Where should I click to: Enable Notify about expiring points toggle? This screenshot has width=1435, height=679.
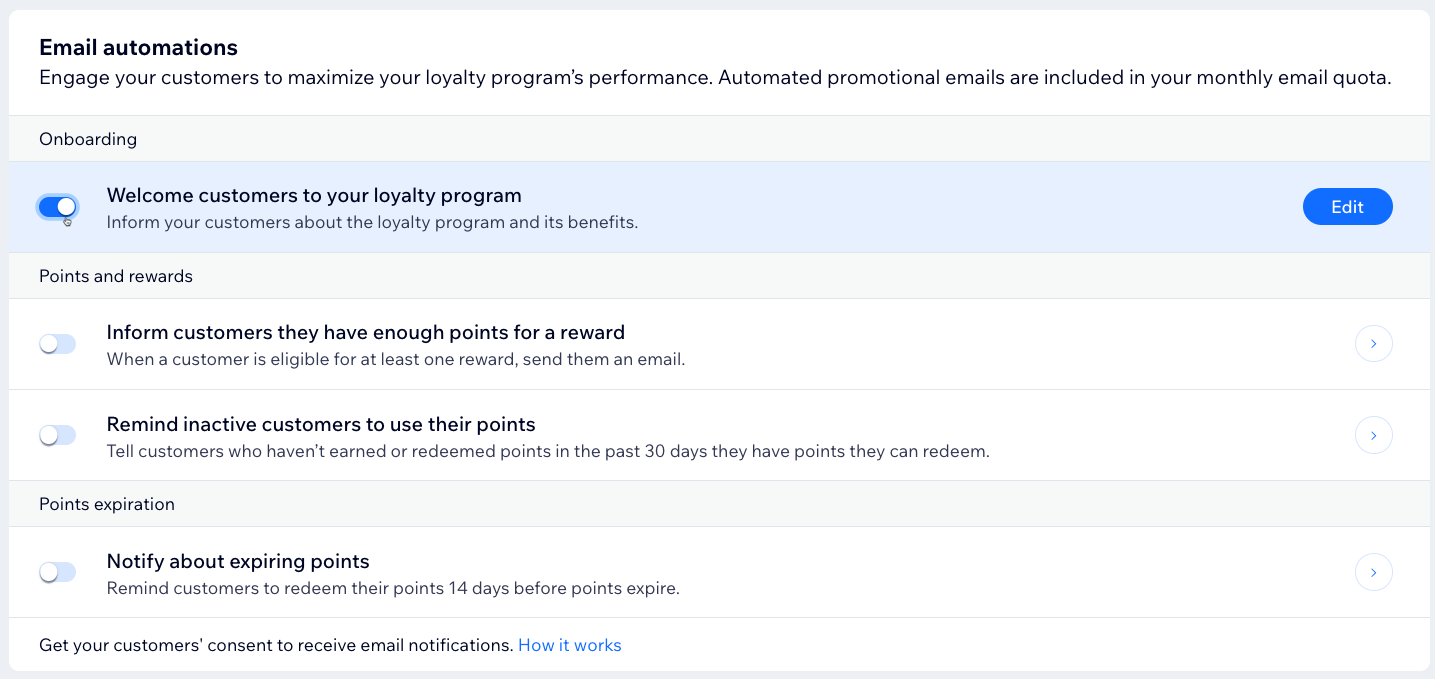click(x=58, y=572)
